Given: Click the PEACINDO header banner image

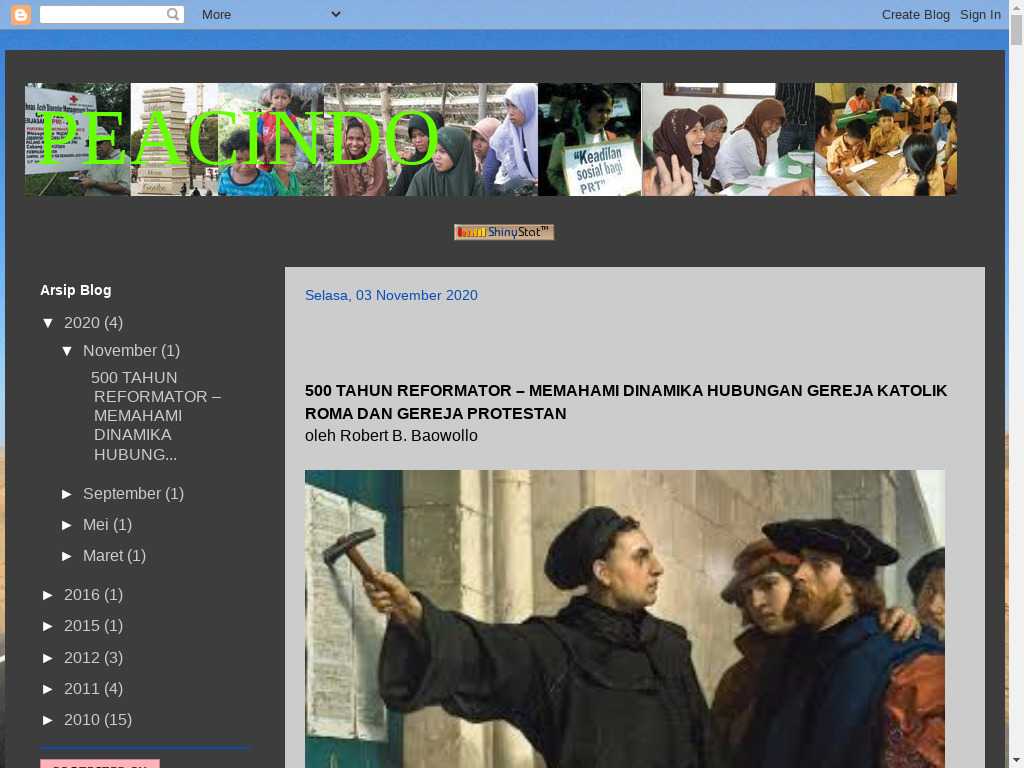Looking at the screenshot, I should 491,139.
